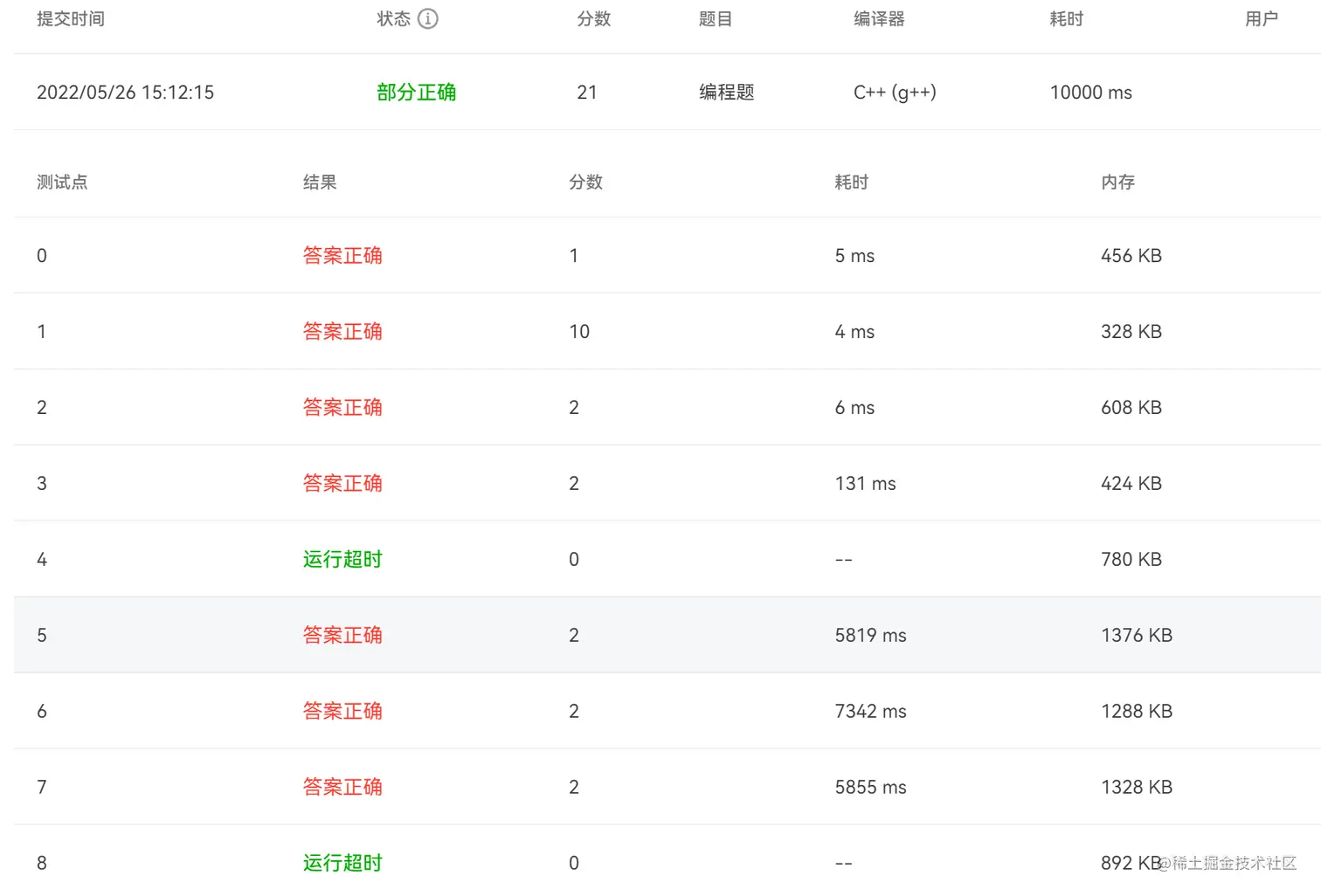This screenshot has width=1321, height=896.
Task: Click the 编程题 problem type cell
Action: coord(726,92)
